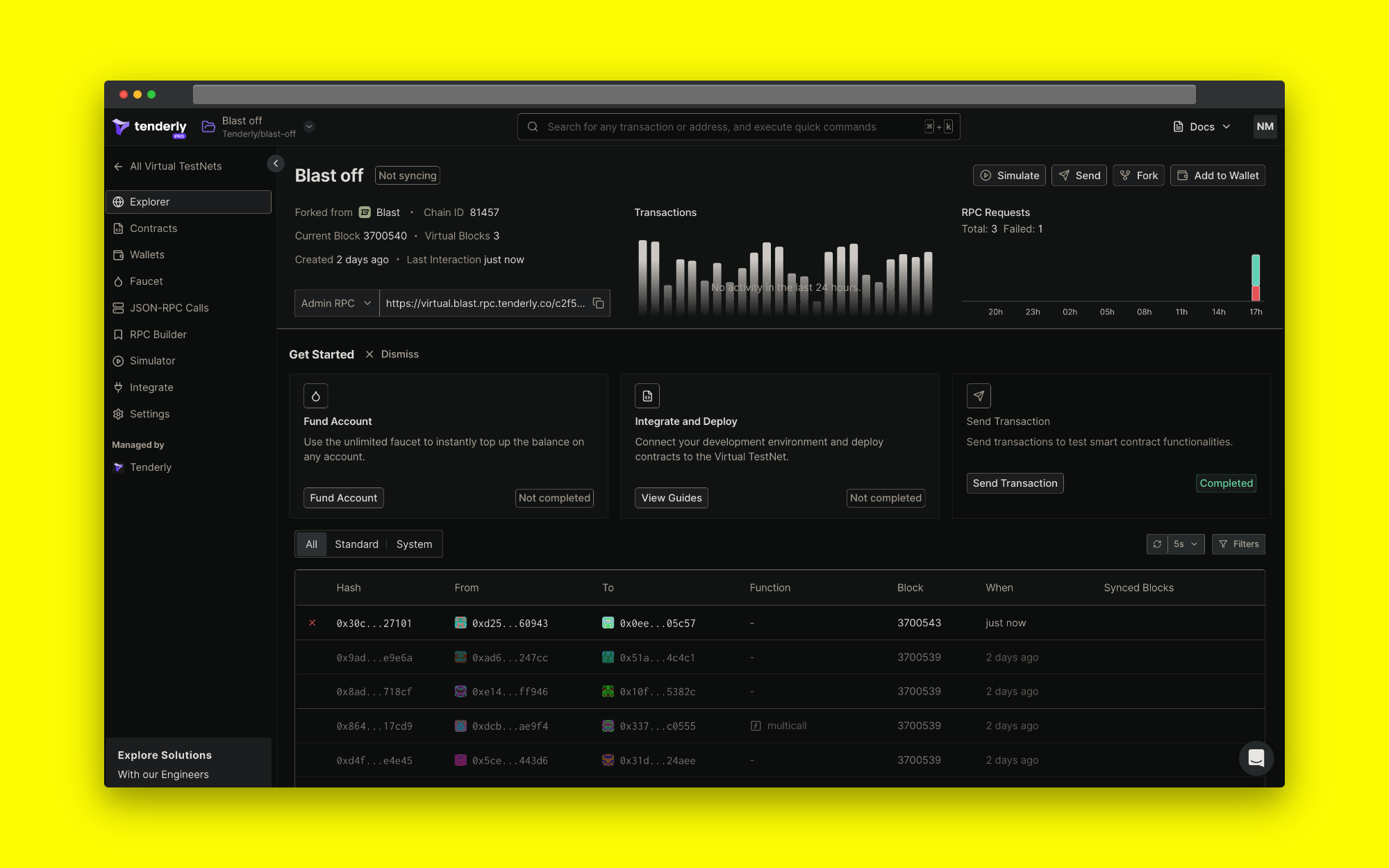Open the Wallets section
The image size is (1389, 868).
coord(147,254)
